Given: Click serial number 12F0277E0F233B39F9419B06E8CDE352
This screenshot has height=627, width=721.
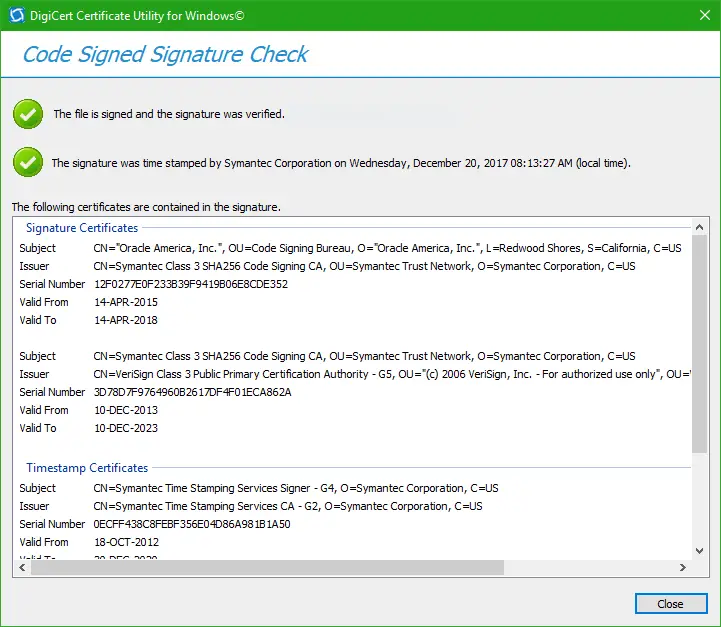Looking at the screenshot, I should [190, 284].
